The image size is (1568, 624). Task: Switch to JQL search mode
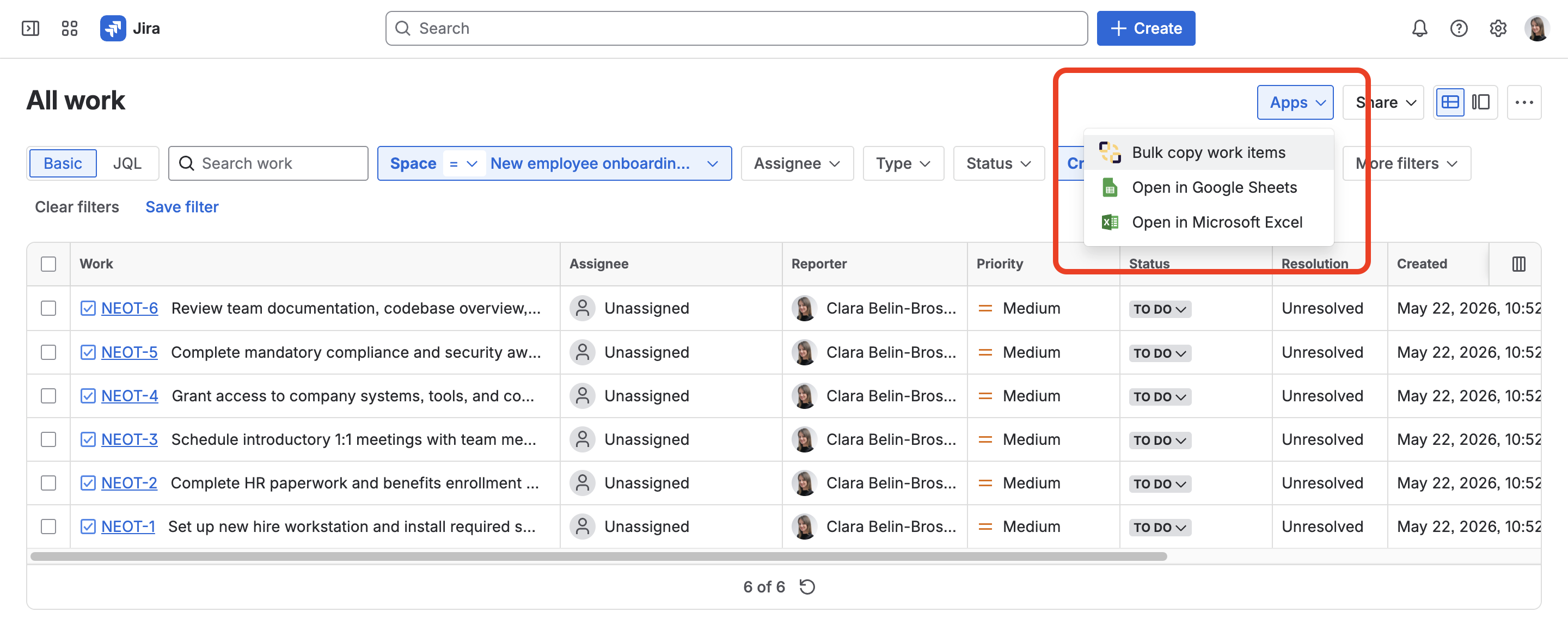tap(127, 163)
